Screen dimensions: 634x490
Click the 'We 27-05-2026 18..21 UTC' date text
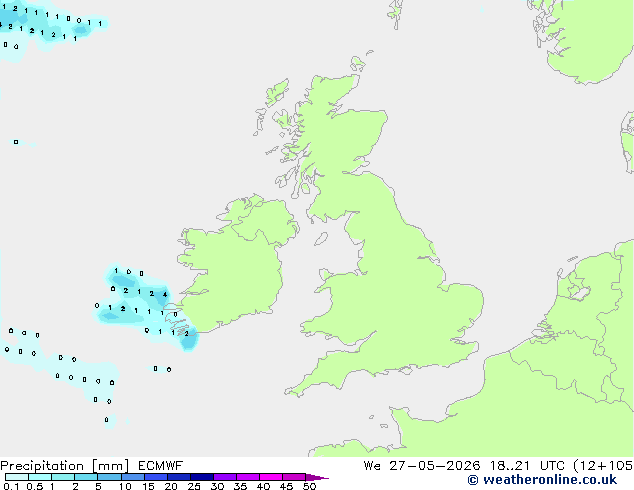click(x=464, y=466)
